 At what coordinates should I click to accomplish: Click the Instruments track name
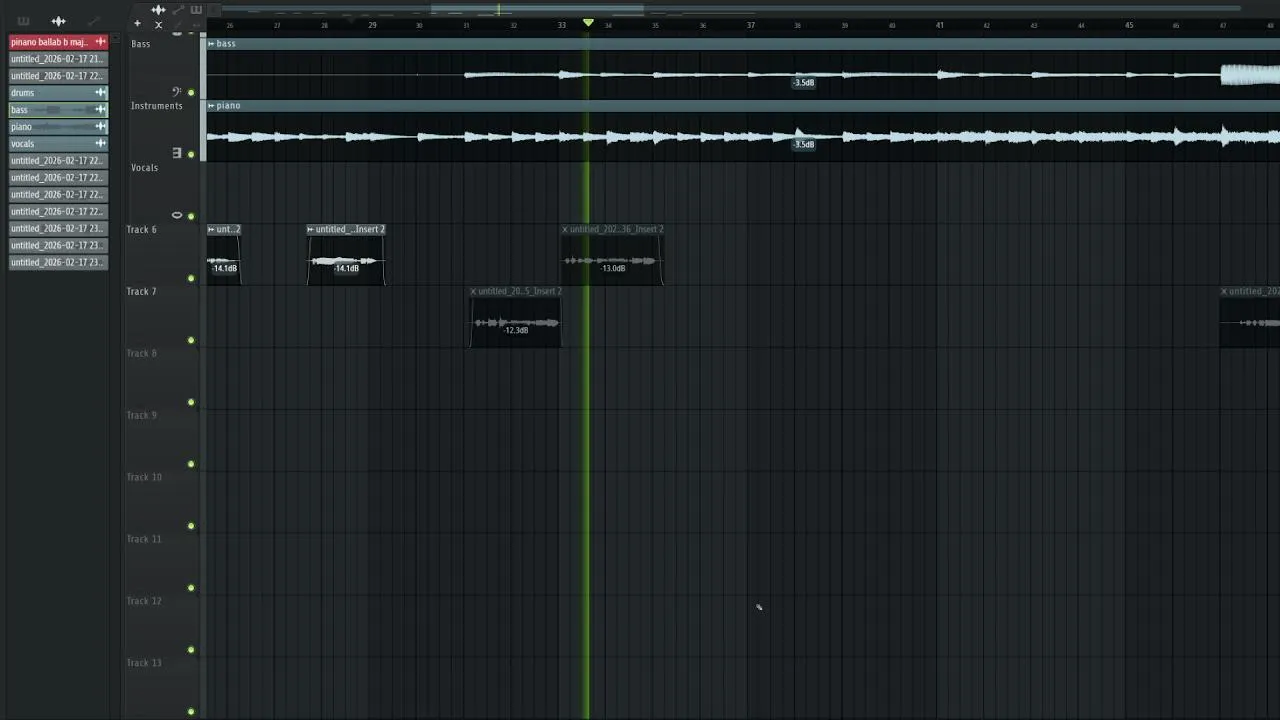[x=157, y=106]
